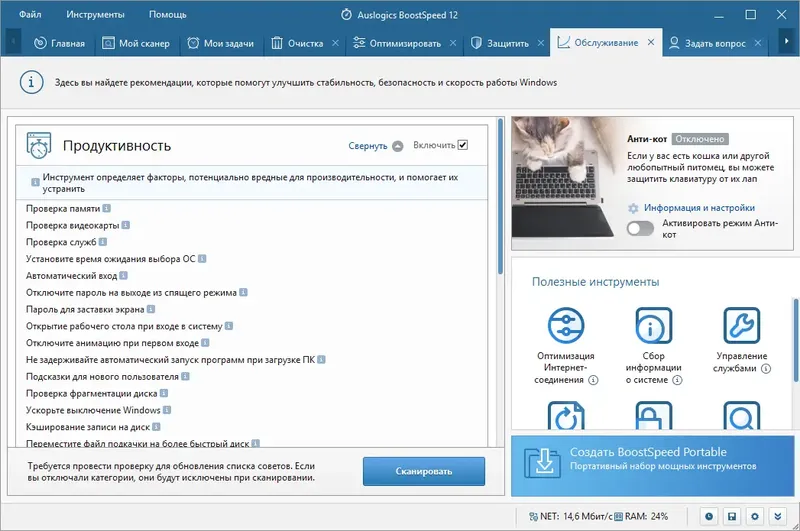
Task: Click the Отключено status badge
Action: (700, 139)
